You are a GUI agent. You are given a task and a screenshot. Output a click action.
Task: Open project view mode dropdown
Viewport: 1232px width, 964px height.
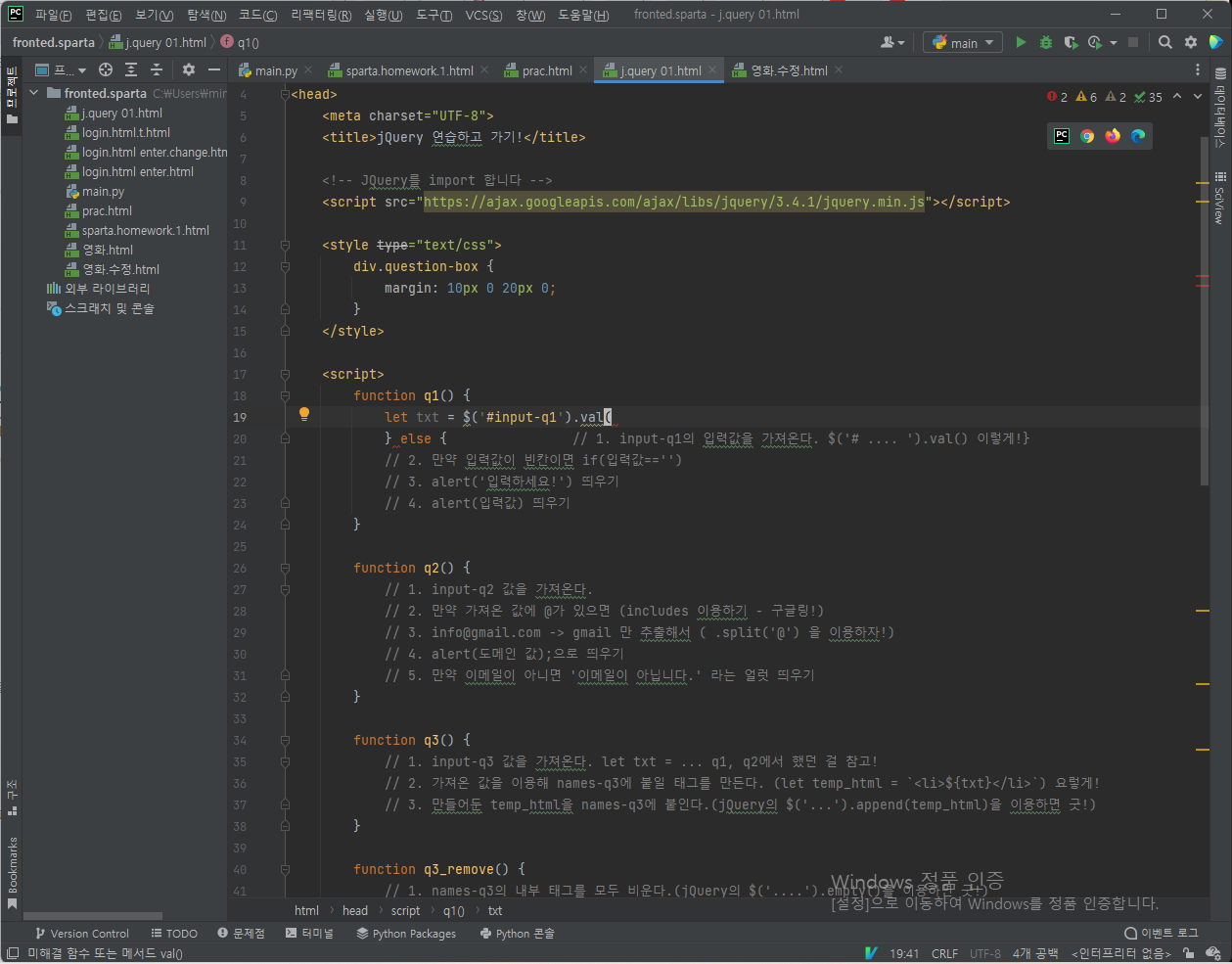coord(61,69)
